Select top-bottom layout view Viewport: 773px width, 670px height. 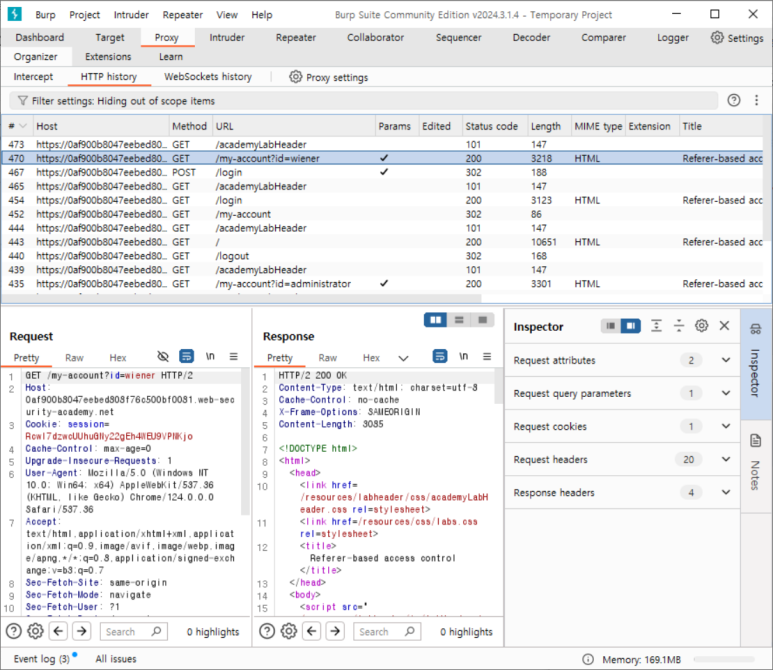pyautogui.click(x=459, y=320)
